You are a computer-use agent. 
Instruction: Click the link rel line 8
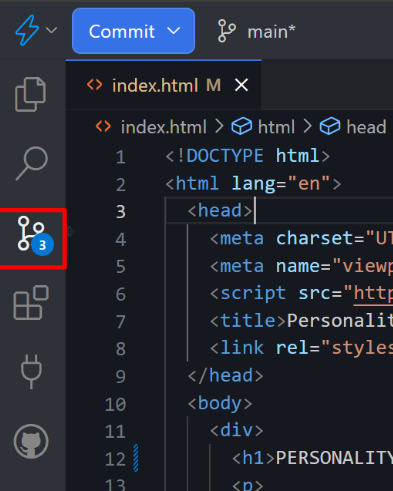tap(301, 348)
